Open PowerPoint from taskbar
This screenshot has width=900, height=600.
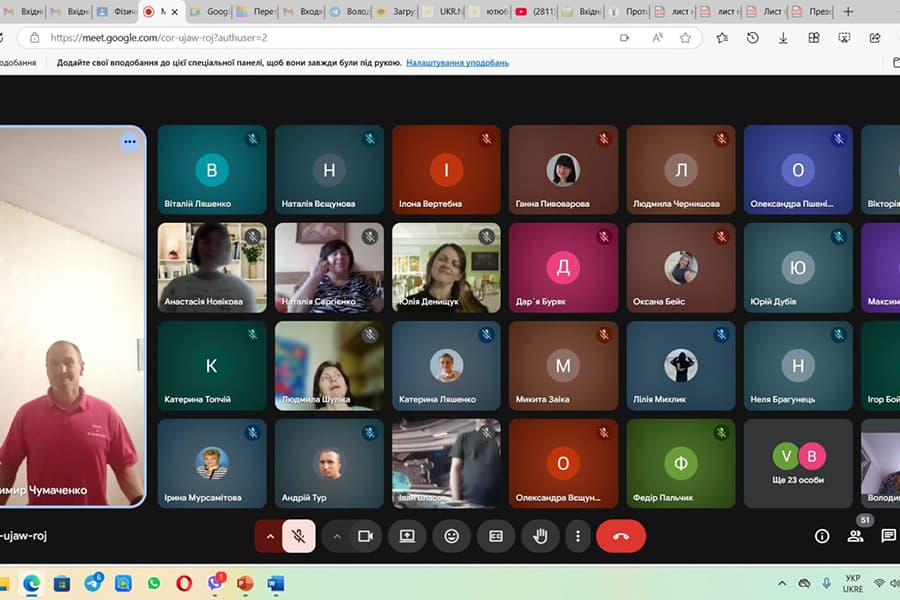tap(245, 584)
